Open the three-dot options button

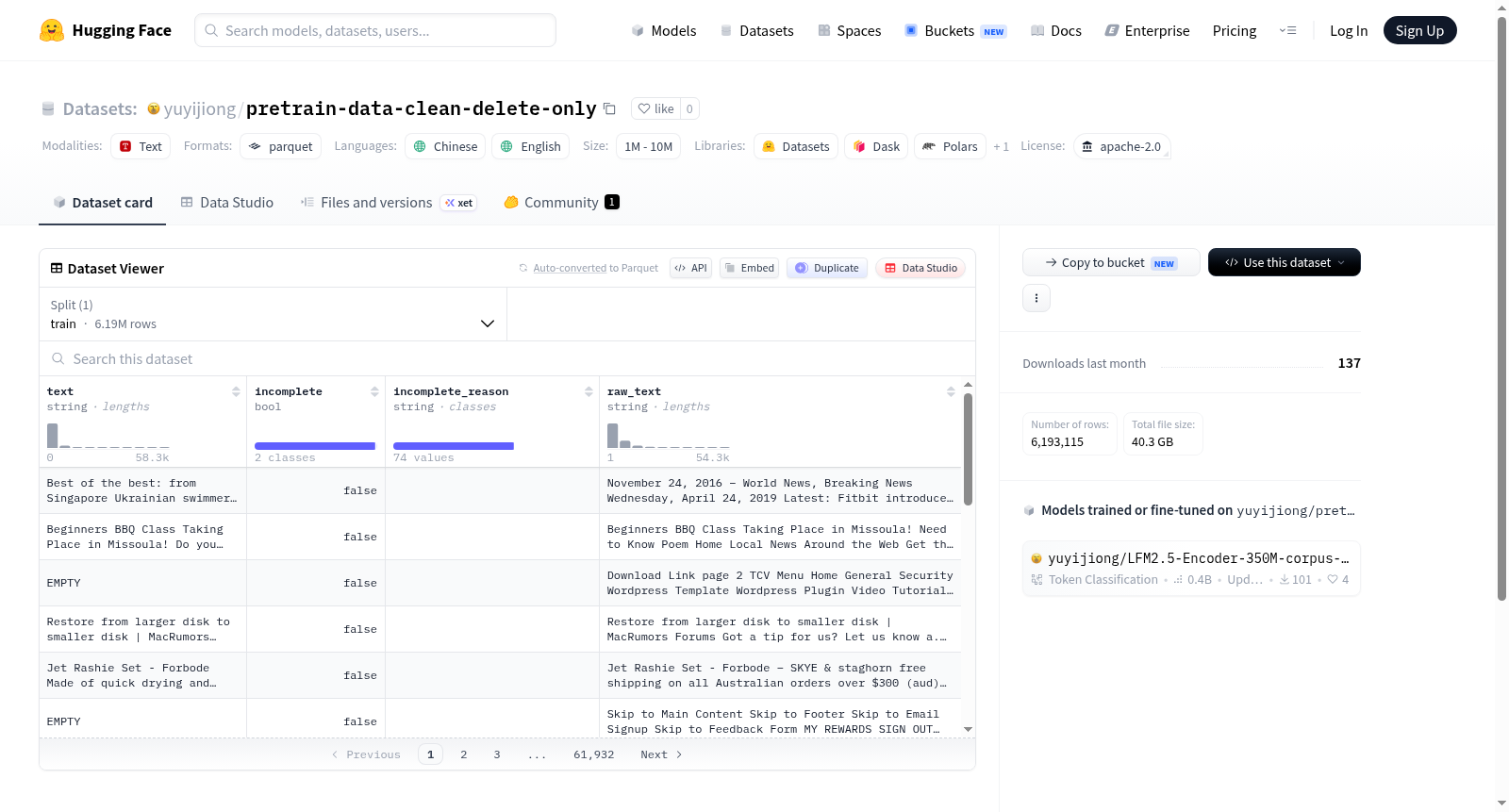[1036, 298]
